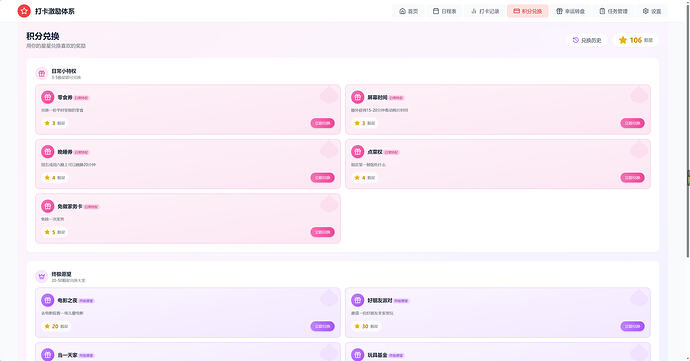Click the gold star beside 106
Image resolution: width=690 pixels, height=361 pixels.
point(623,40)
